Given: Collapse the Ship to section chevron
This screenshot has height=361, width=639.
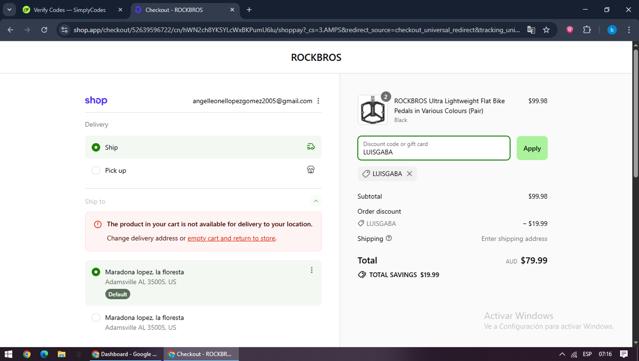Looking at the screenshot, I should (316, 201).
